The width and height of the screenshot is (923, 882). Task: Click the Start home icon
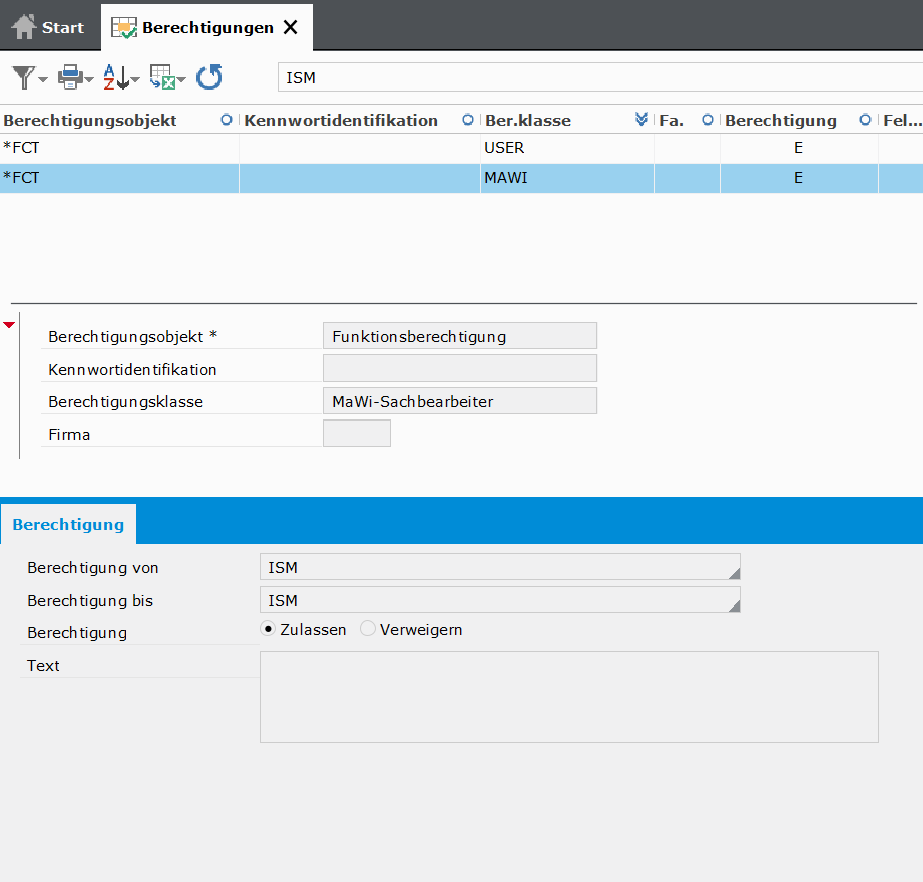pyautogui.click(x=24, y=27)
